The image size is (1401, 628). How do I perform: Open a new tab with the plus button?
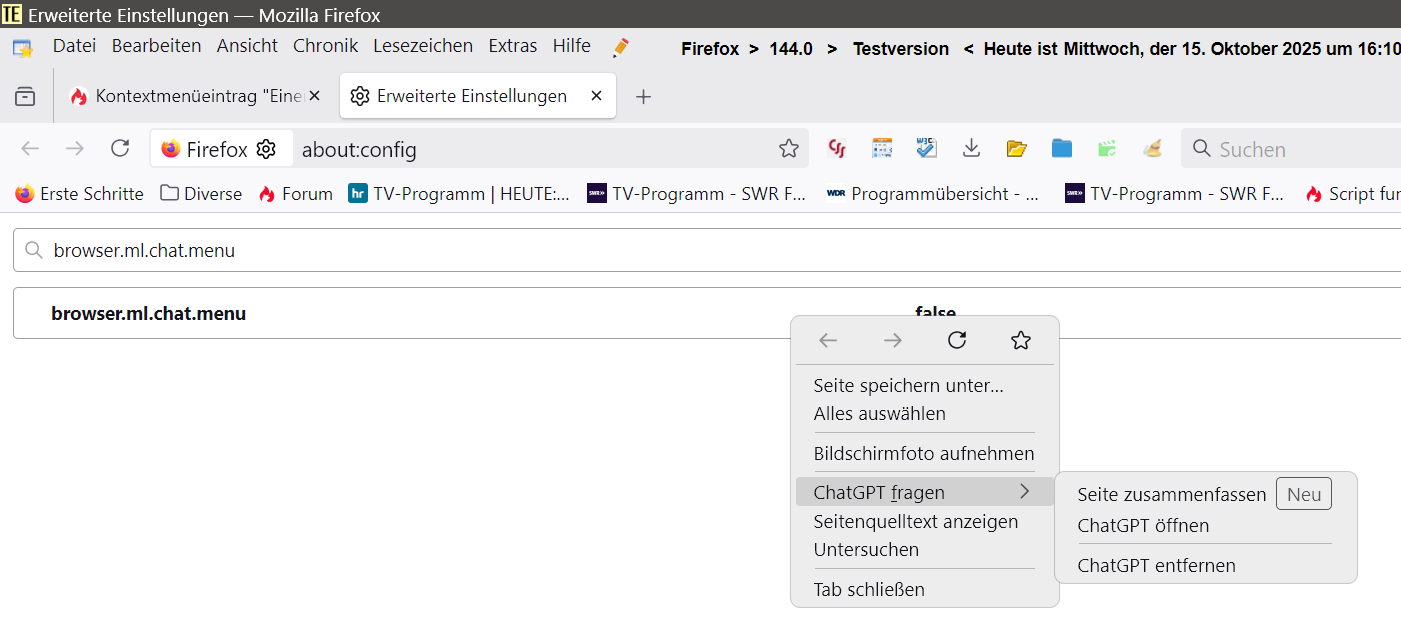pos(644,96)
